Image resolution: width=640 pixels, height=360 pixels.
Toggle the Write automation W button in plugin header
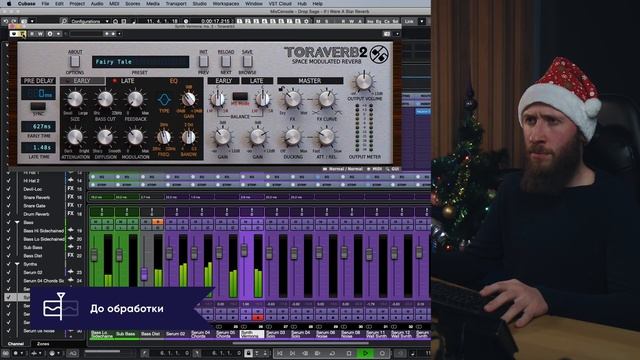pyautogui.click(x=40, y=34)
